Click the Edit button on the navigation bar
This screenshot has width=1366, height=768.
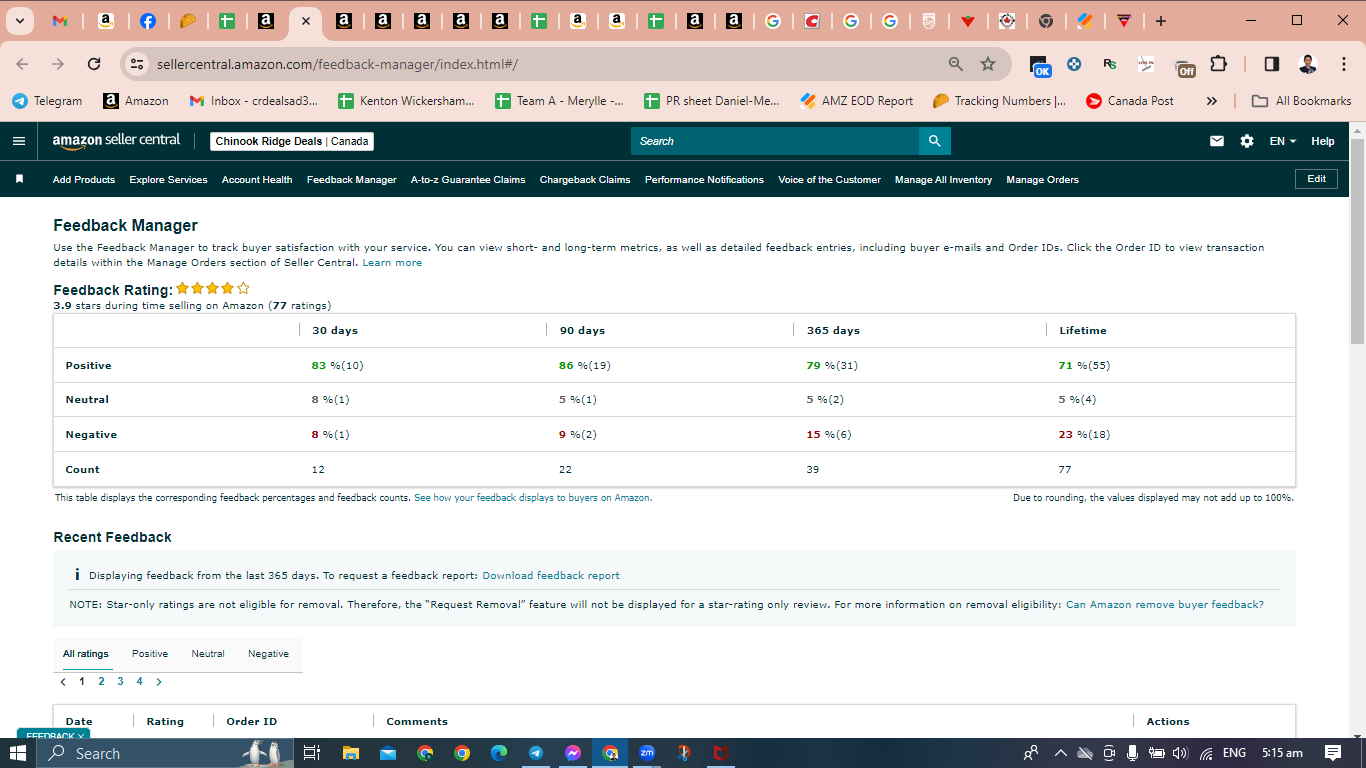point(1316,179)
